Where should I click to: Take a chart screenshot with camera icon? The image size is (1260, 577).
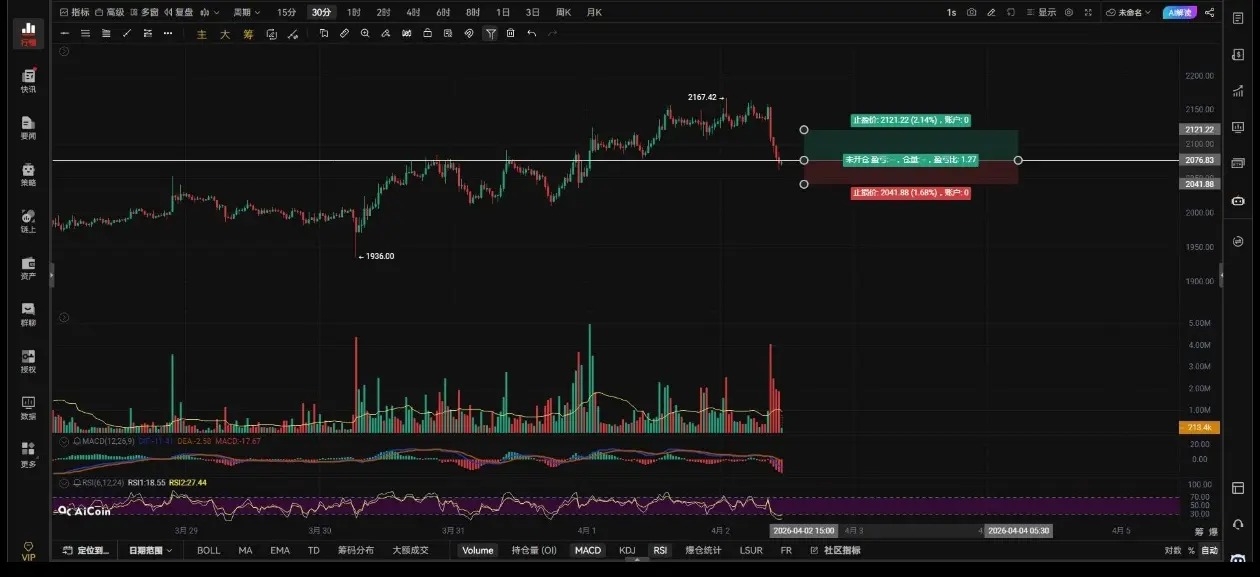pyautogui.click(x=971, y=12)
